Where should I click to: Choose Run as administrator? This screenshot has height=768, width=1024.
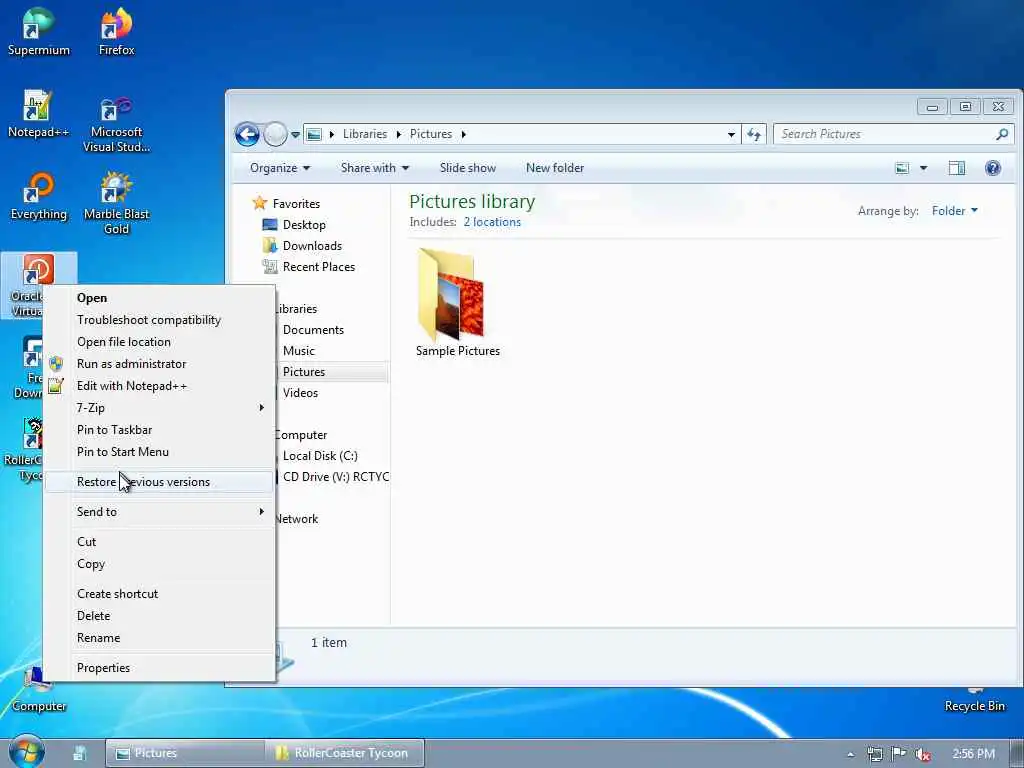pyautogui.click(x=159, y=364)
